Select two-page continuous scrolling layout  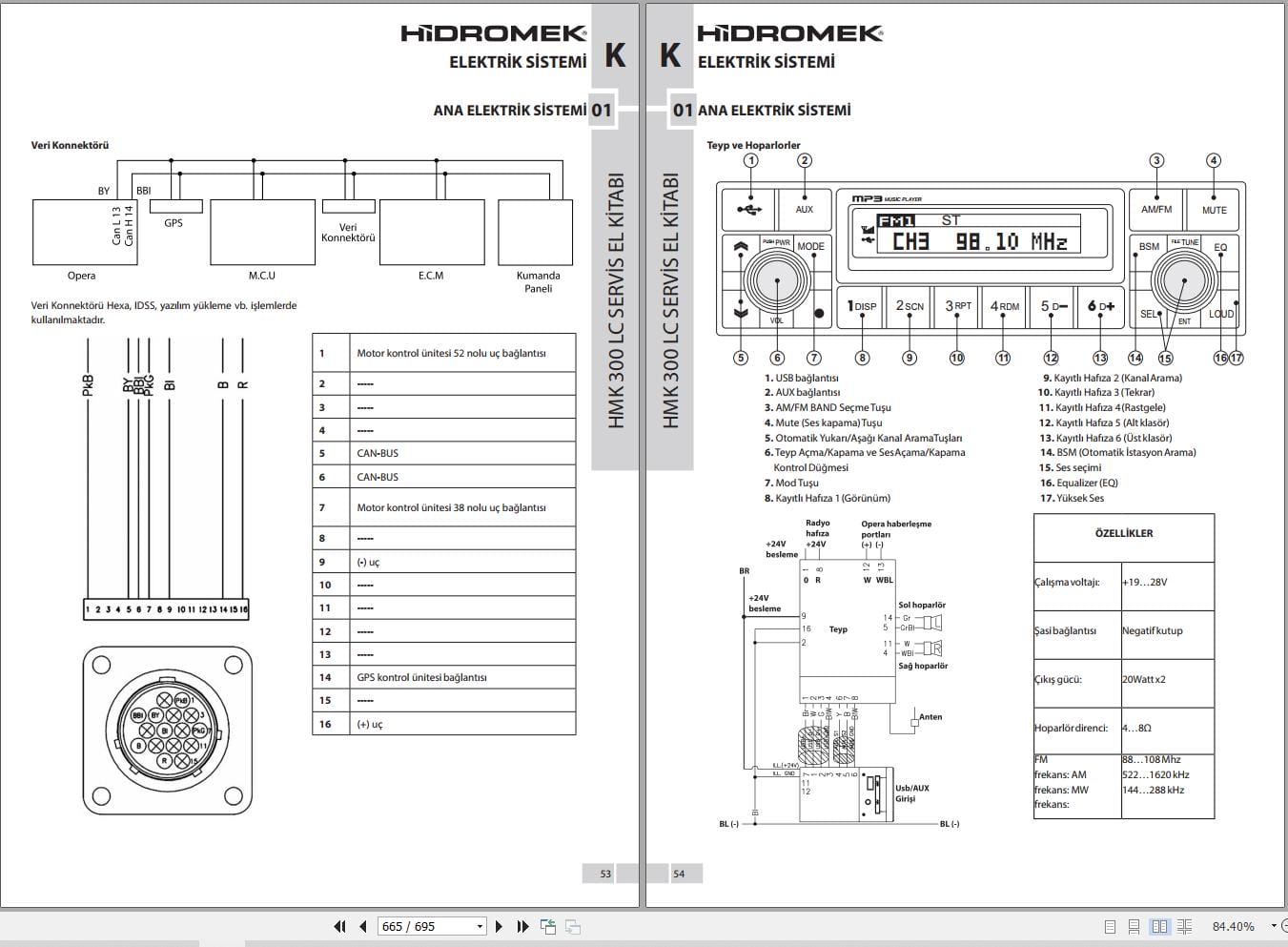point(1184,926)
